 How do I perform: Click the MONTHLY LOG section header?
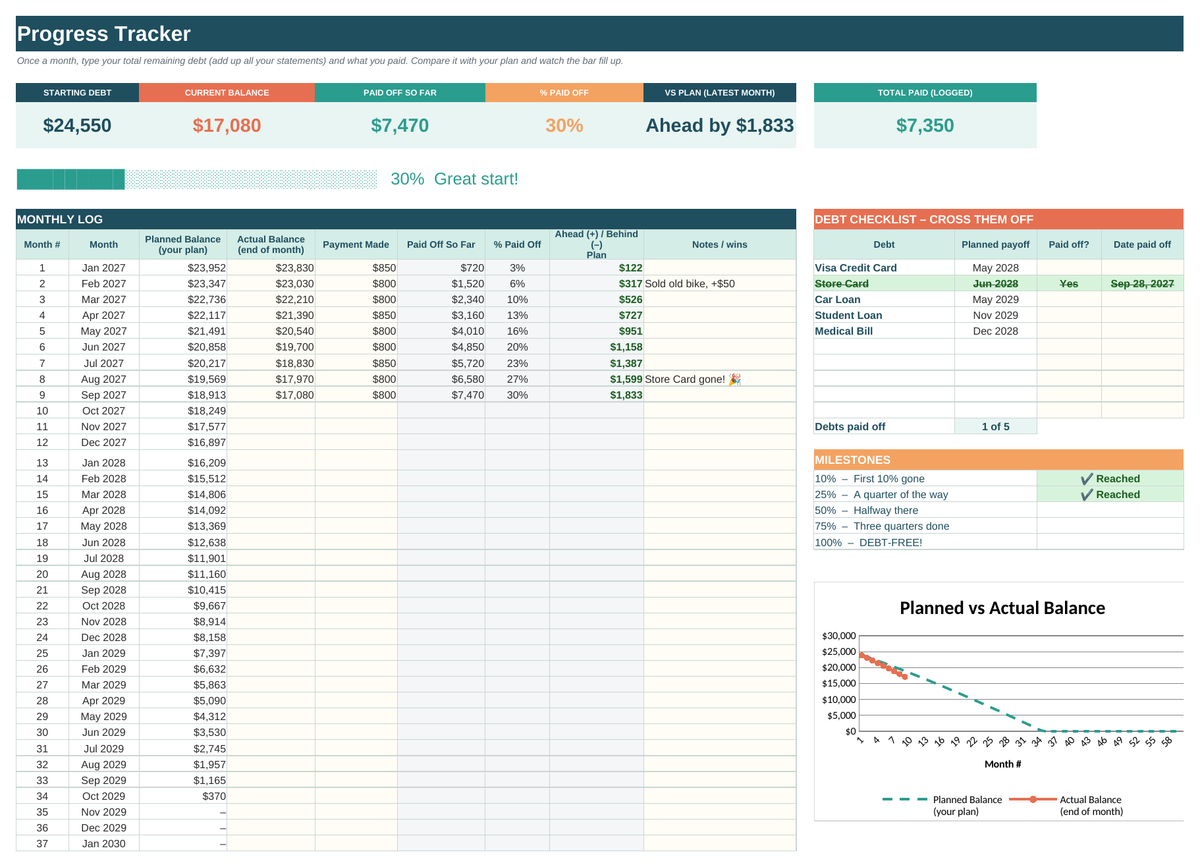click(x=406, y=219)
